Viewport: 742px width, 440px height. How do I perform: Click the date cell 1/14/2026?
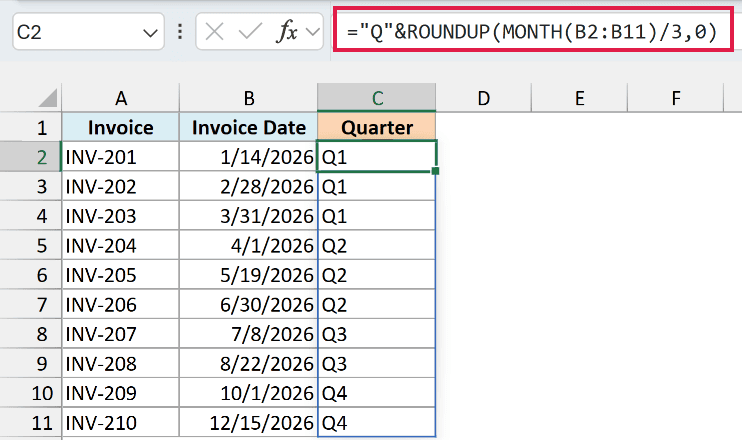click(248, 157)
